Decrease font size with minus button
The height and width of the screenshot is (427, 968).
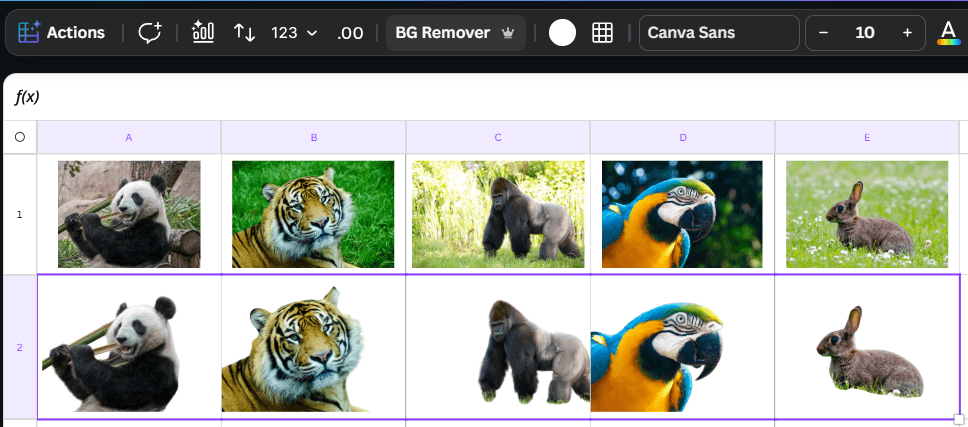click(824, 33)
